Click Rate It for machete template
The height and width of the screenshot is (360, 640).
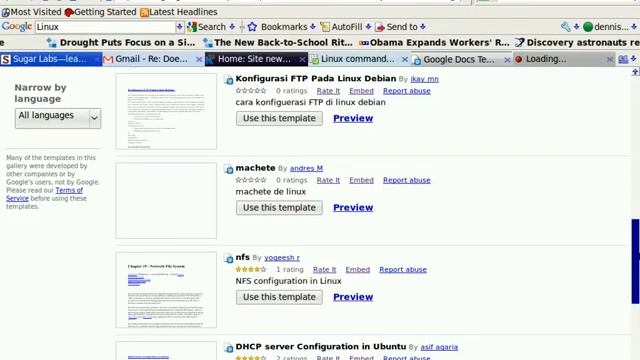[328, 180]
